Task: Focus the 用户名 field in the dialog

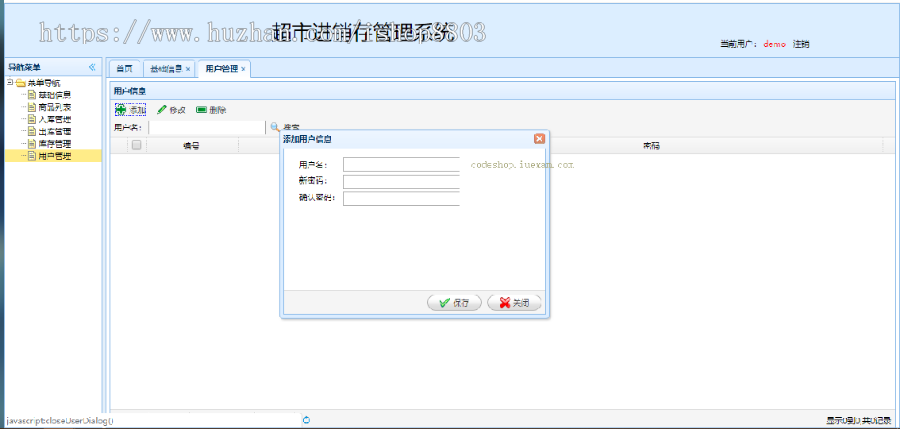Action: tap(402, 165)
